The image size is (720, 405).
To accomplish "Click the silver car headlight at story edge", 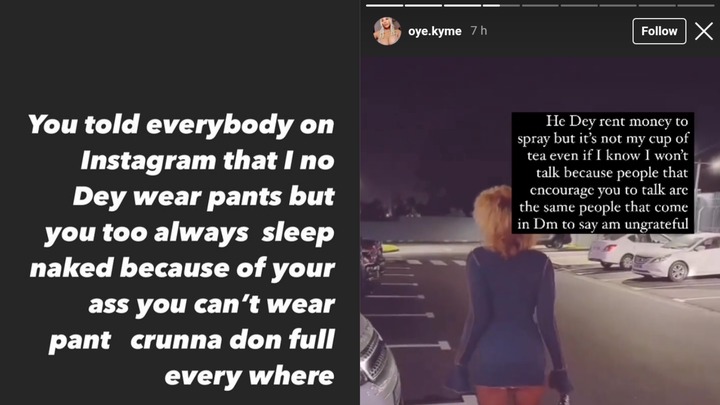I will 376,363.
